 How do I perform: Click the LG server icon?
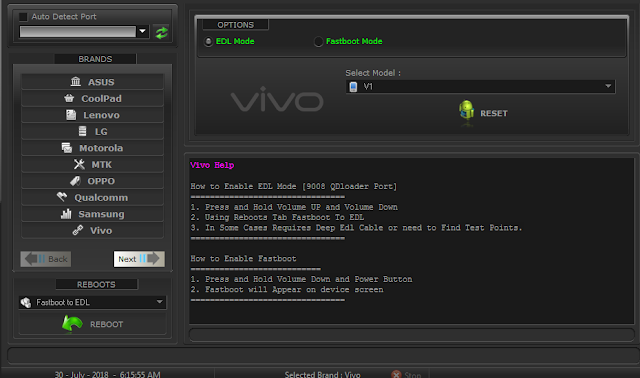pos(82,131)
